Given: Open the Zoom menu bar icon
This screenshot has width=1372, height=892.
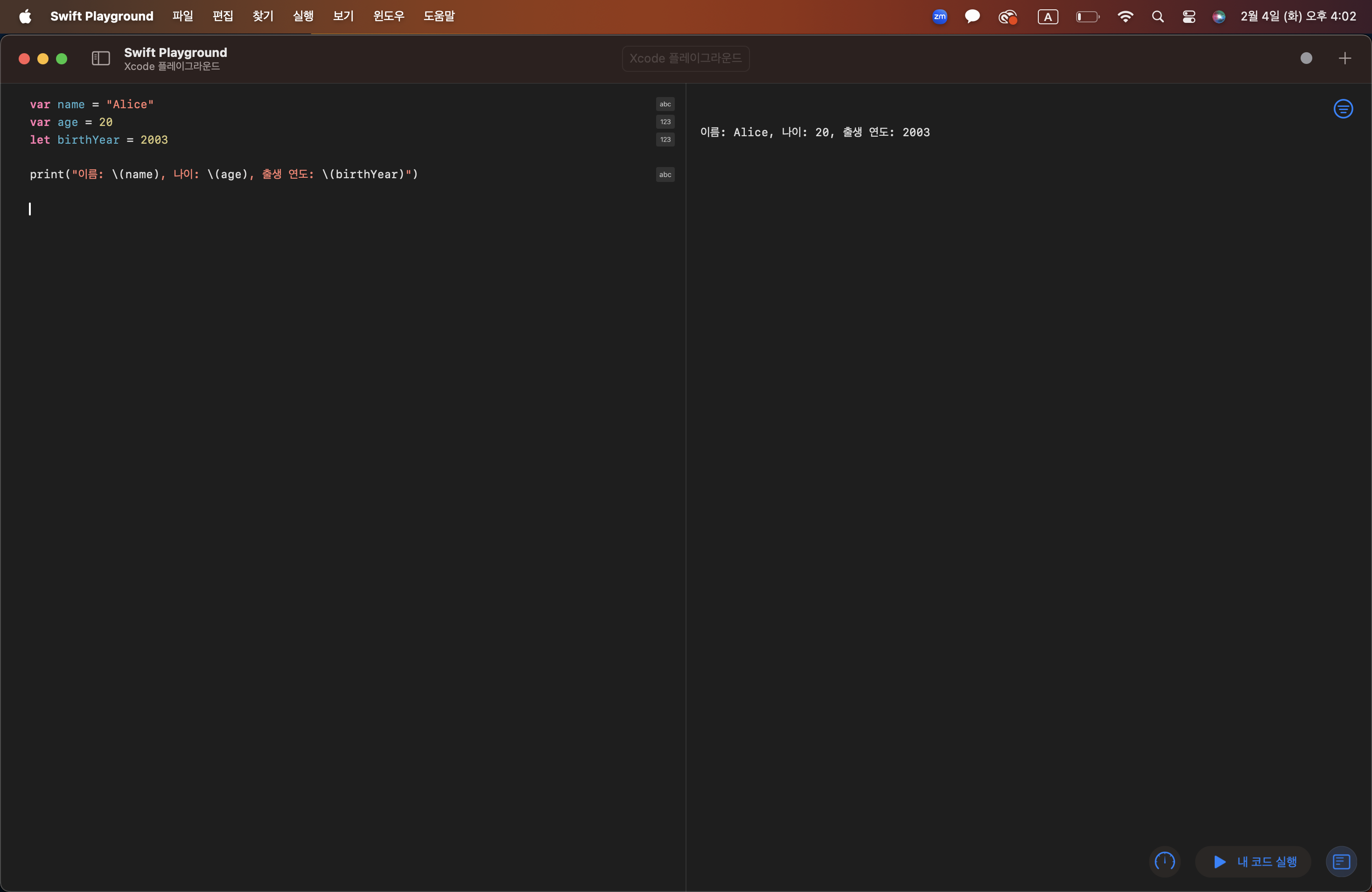Looking at the screenshot, I should 939,17.
